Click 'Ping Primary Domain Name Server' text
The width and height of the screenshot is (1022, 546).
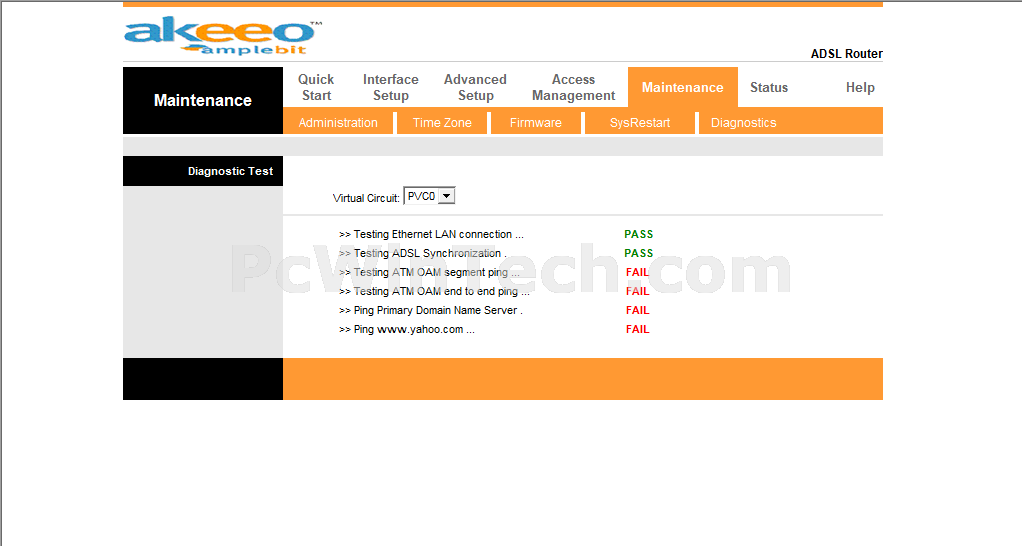pos(431,310)
